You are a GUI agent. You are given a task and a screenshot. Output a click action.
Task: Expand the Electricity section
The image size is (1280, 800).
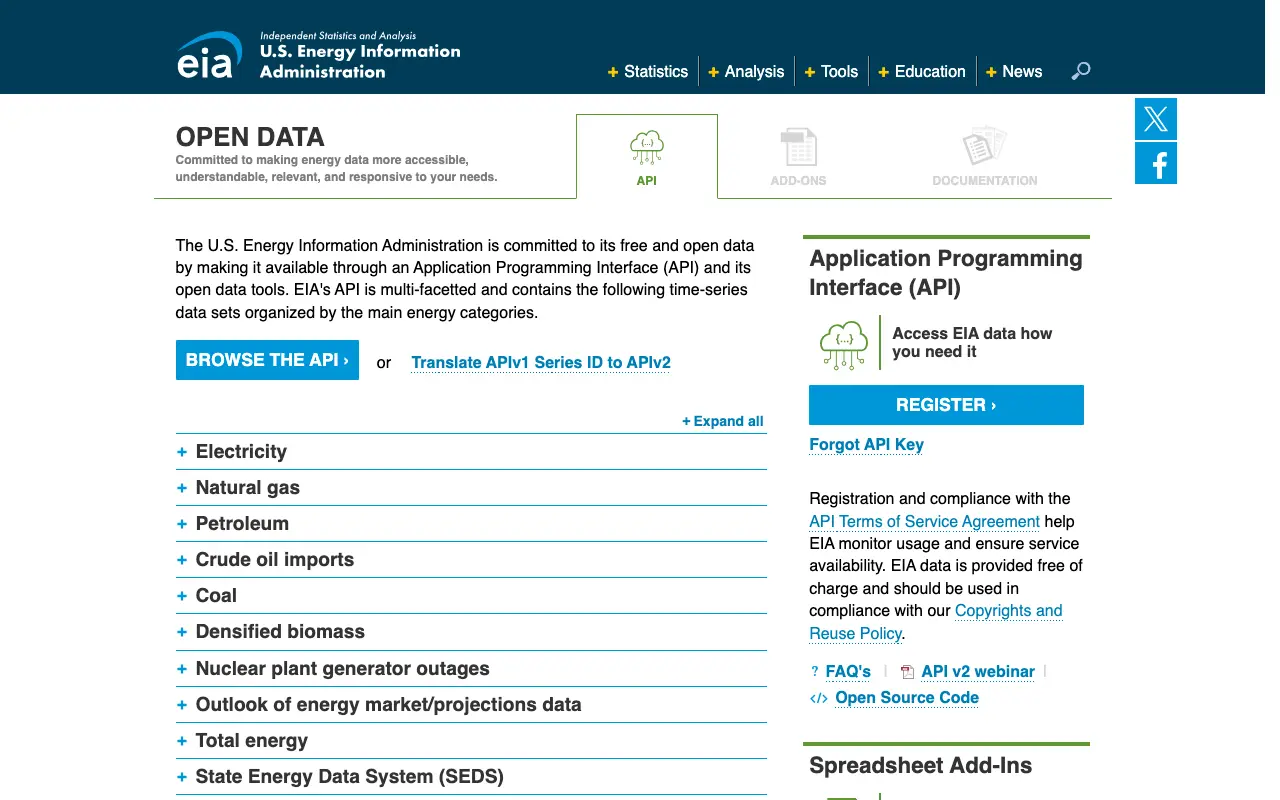click(471, 452)
